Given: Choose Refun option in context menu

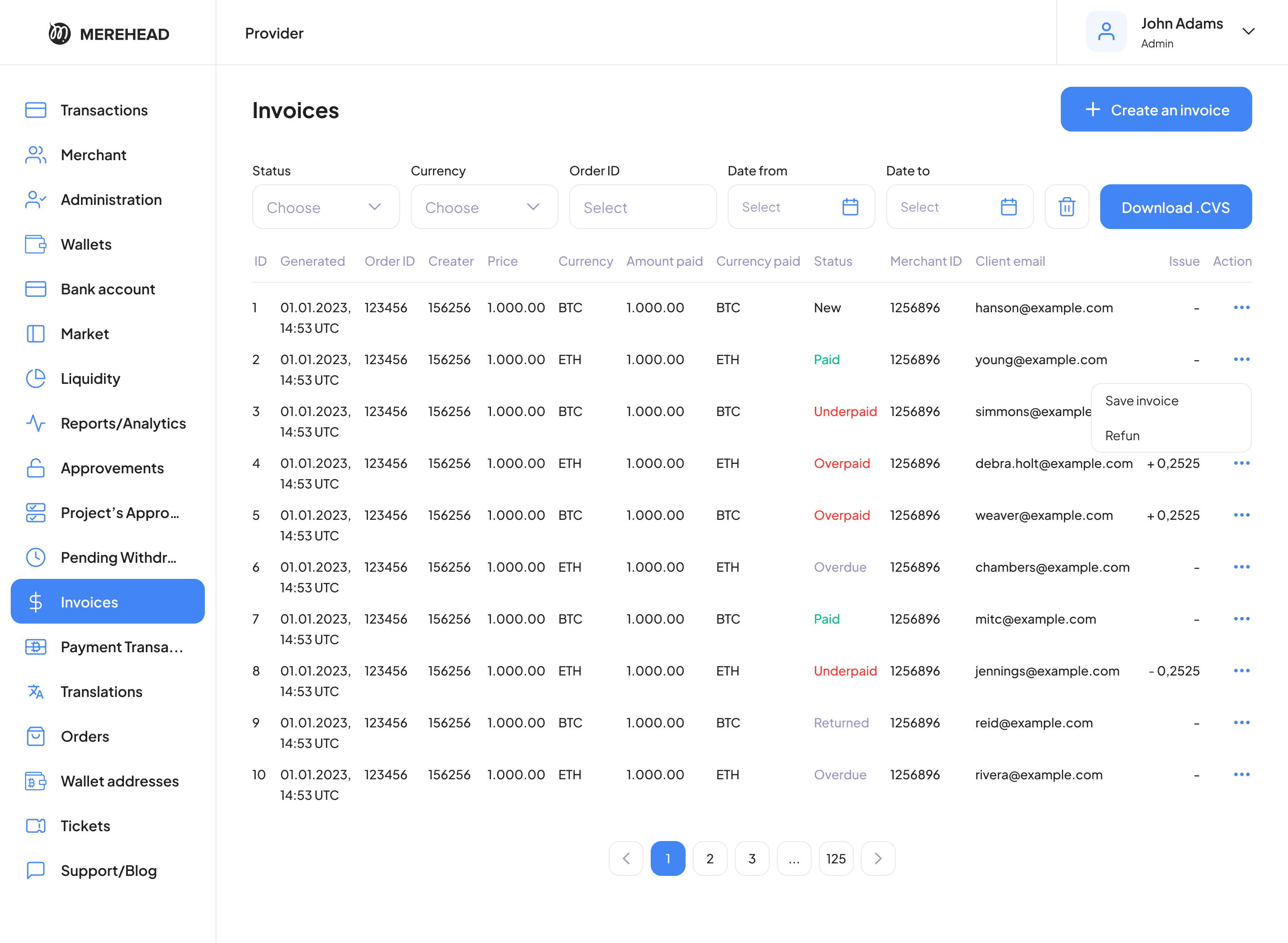Looking at the screenshot, I should tap(1122, 436).
